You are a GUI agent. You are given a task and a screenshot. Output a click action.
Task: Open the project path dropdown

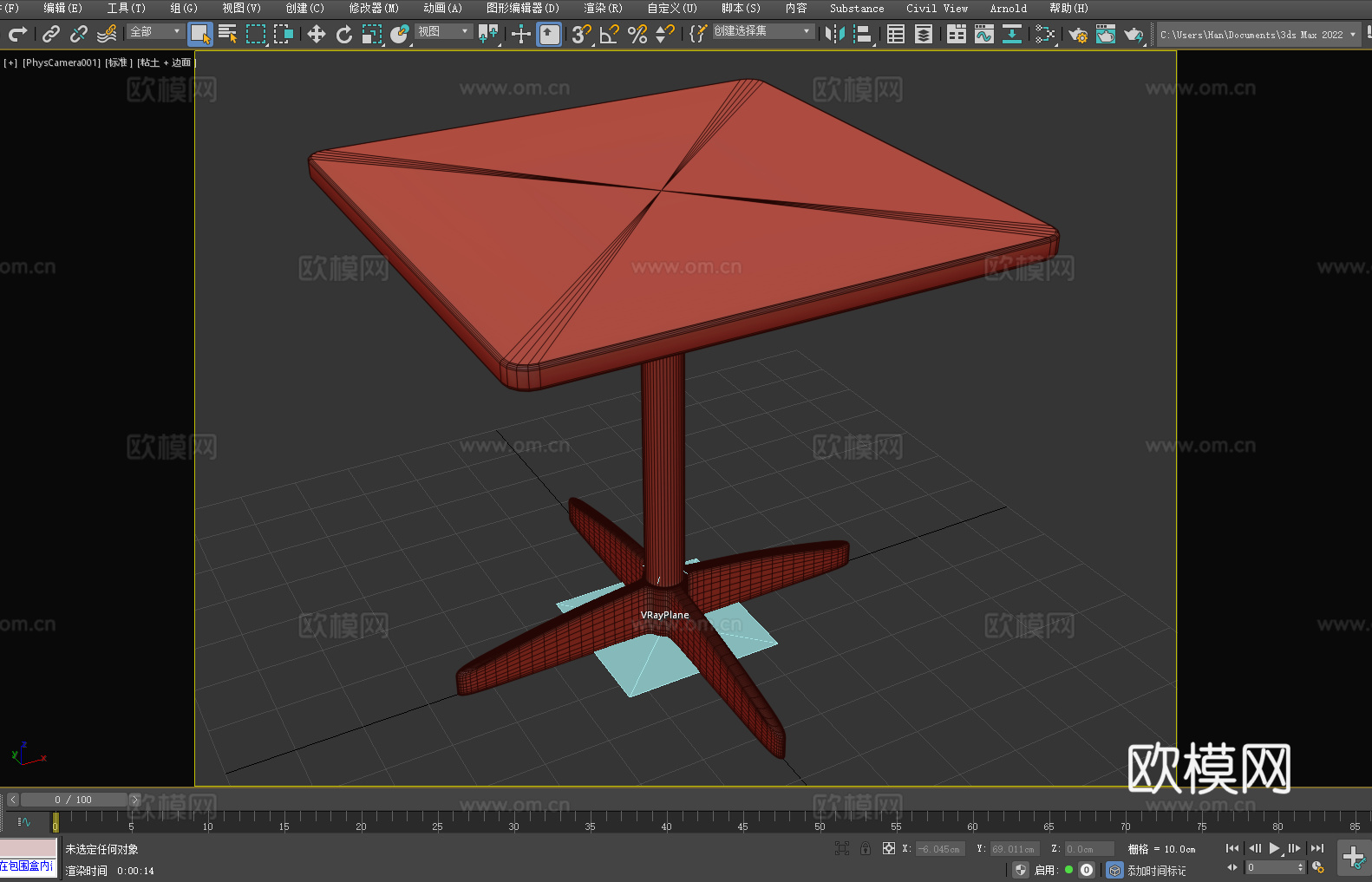1258,35
